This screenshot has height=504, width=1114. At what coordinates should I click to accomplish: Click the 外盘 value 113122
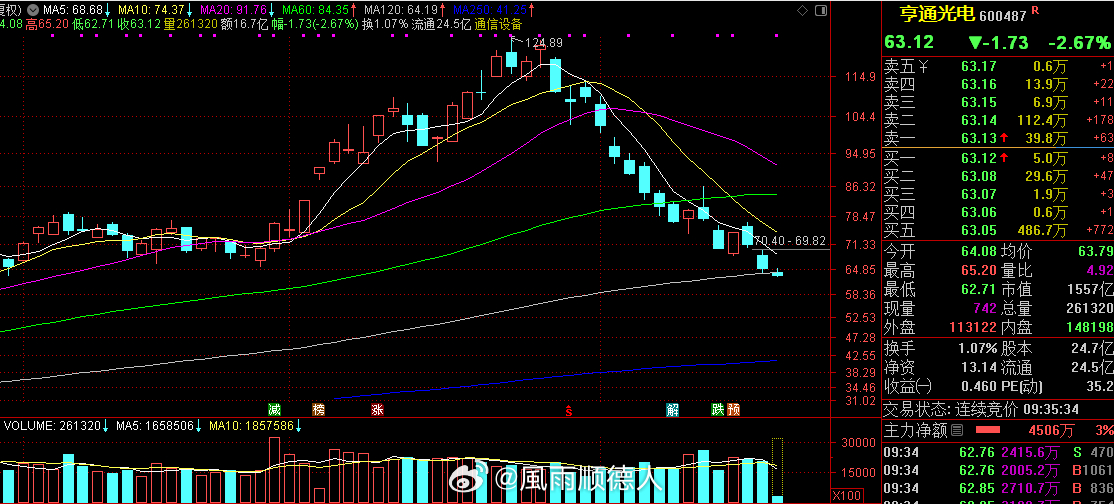coord(973,328)
